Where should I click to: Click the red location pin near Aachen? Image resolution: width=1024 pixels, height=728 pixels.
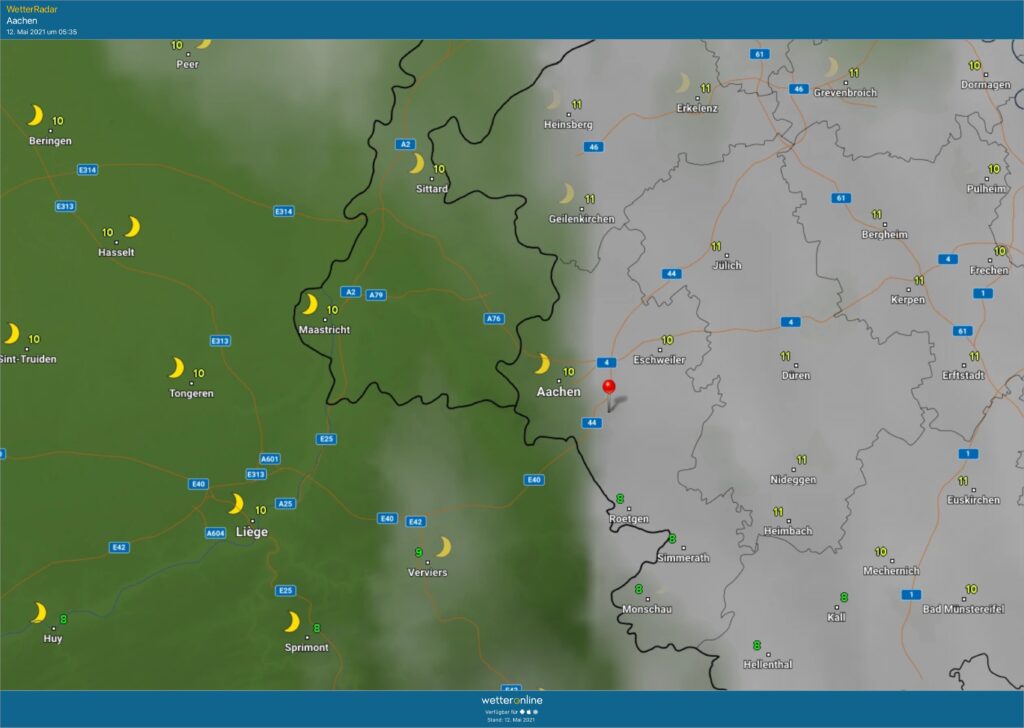pos(609,388)
